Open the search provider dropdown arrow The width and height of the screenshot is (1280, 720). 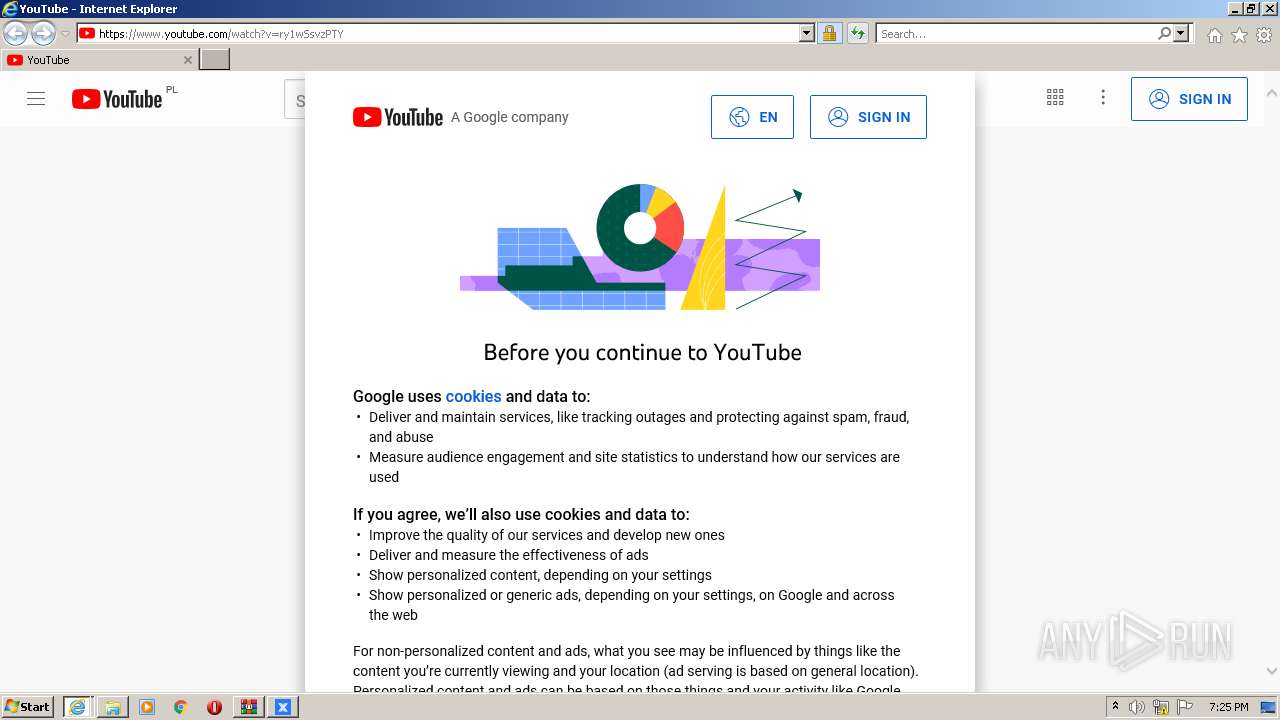(x=1181, y=34)
